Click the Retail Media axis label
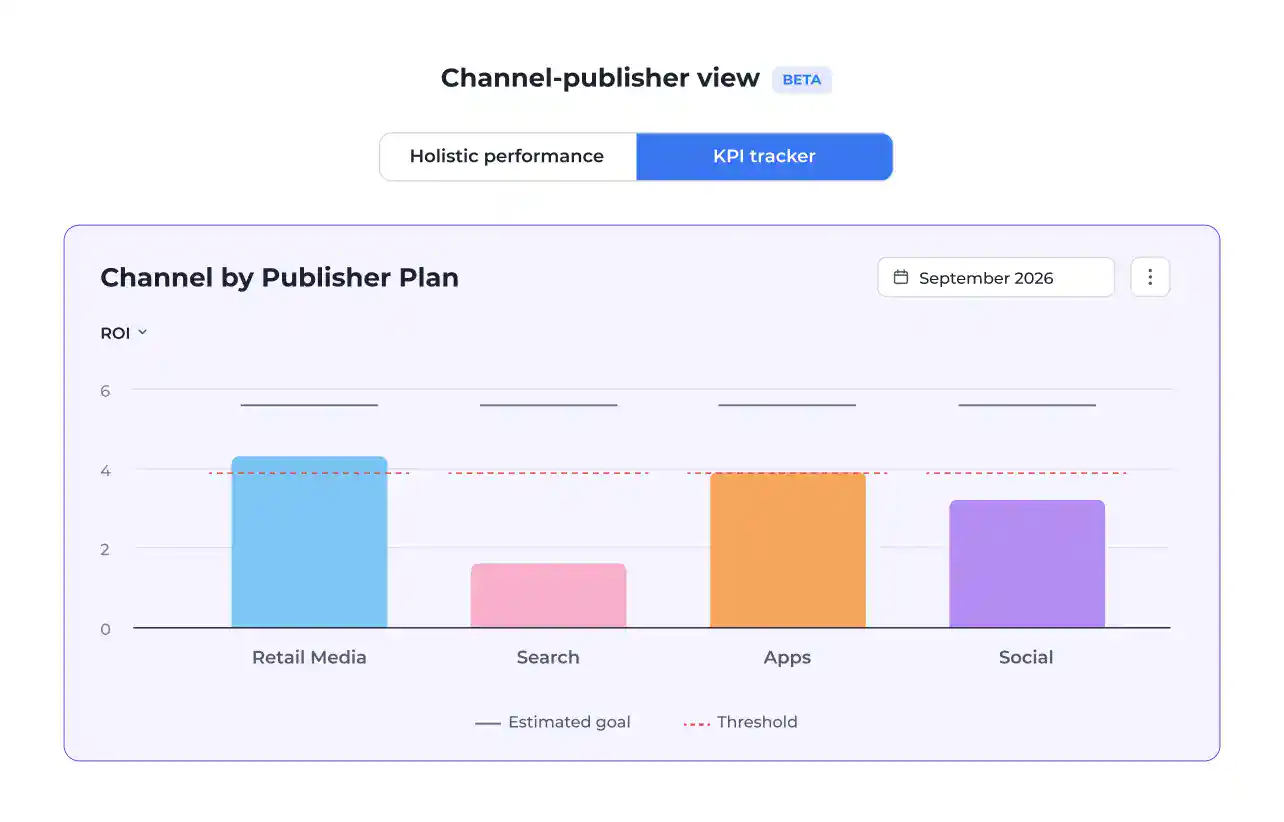Screen dimensions: 1284x822 coord(309,657)
